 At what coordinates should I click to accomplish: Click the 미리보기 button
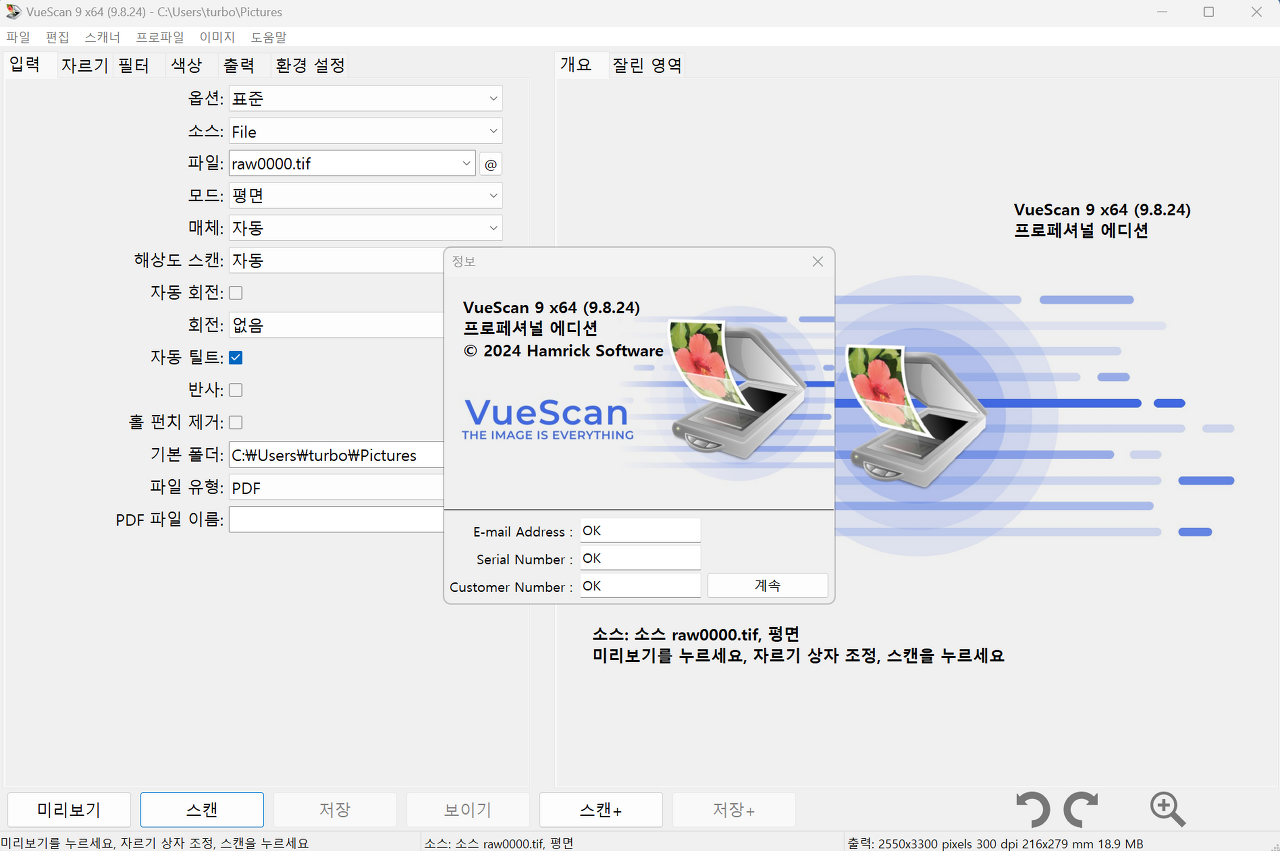coord(69,810)
